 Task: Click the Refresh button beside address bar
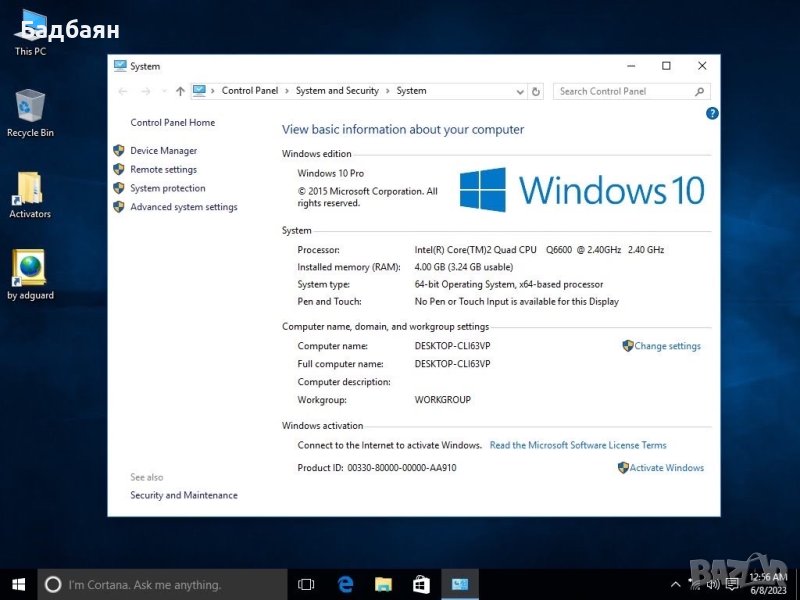click(536, 91)
